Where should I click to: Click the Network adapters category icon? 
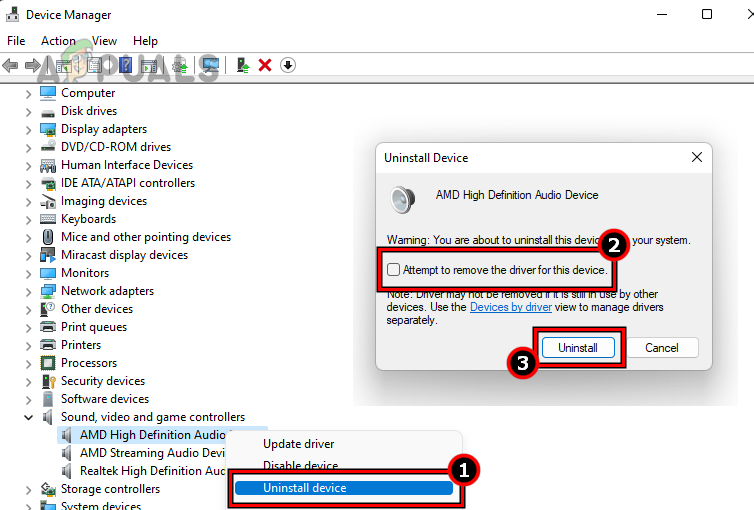tap(48, 291)
